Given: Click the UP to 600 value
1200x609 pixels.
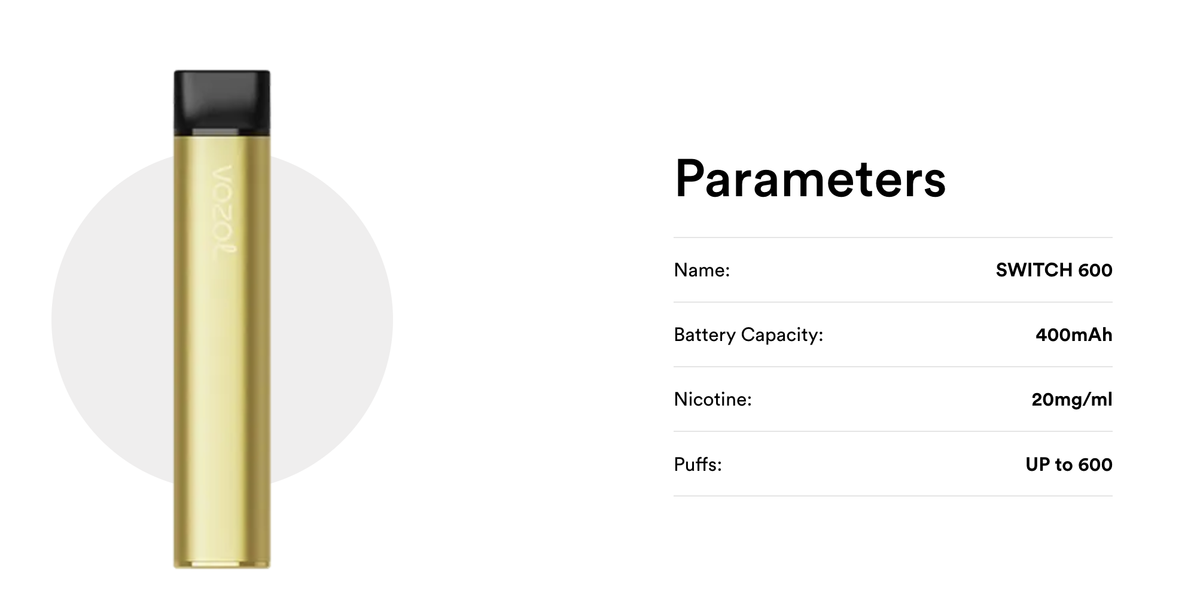Looking at the screenshot, I should [1069, 465].
